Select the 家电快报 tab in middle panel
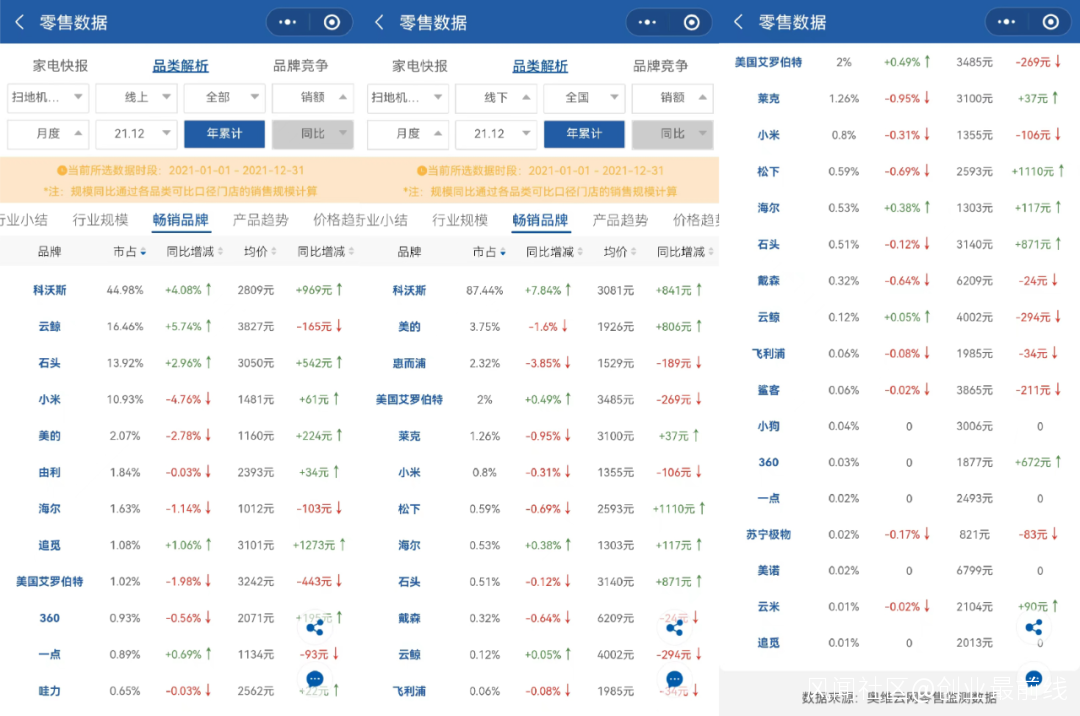1080x716 pixels. 419,65
